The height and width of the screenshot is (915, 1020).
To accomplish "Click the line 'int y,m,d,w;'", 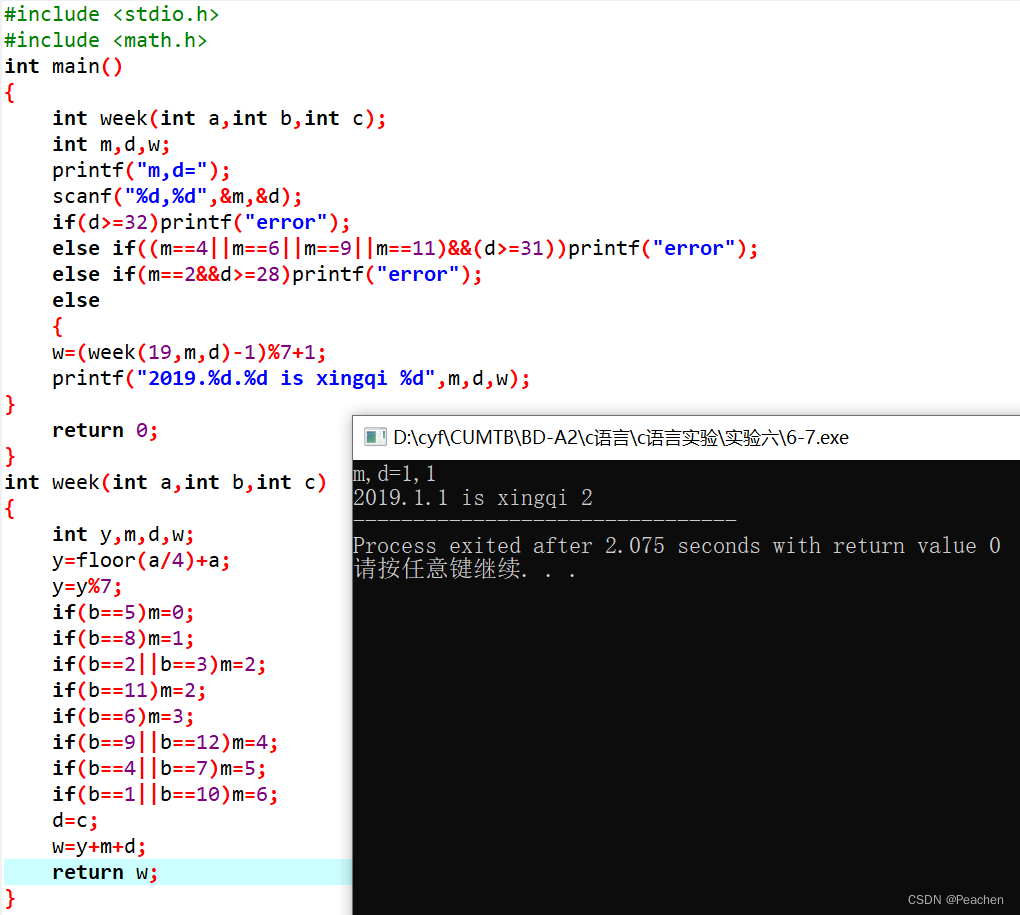I will click(124, 534).
